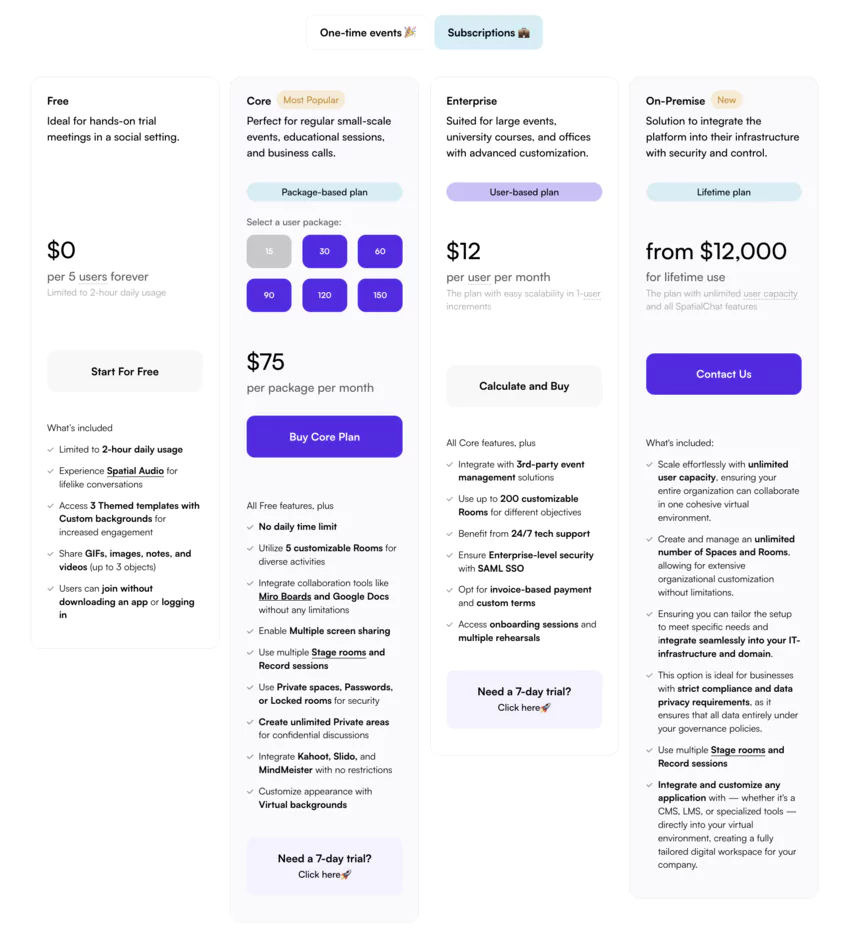This screenshot has width=850, height=942.
Task: Switch to the One-time events tab
Action: coord(365,31)
